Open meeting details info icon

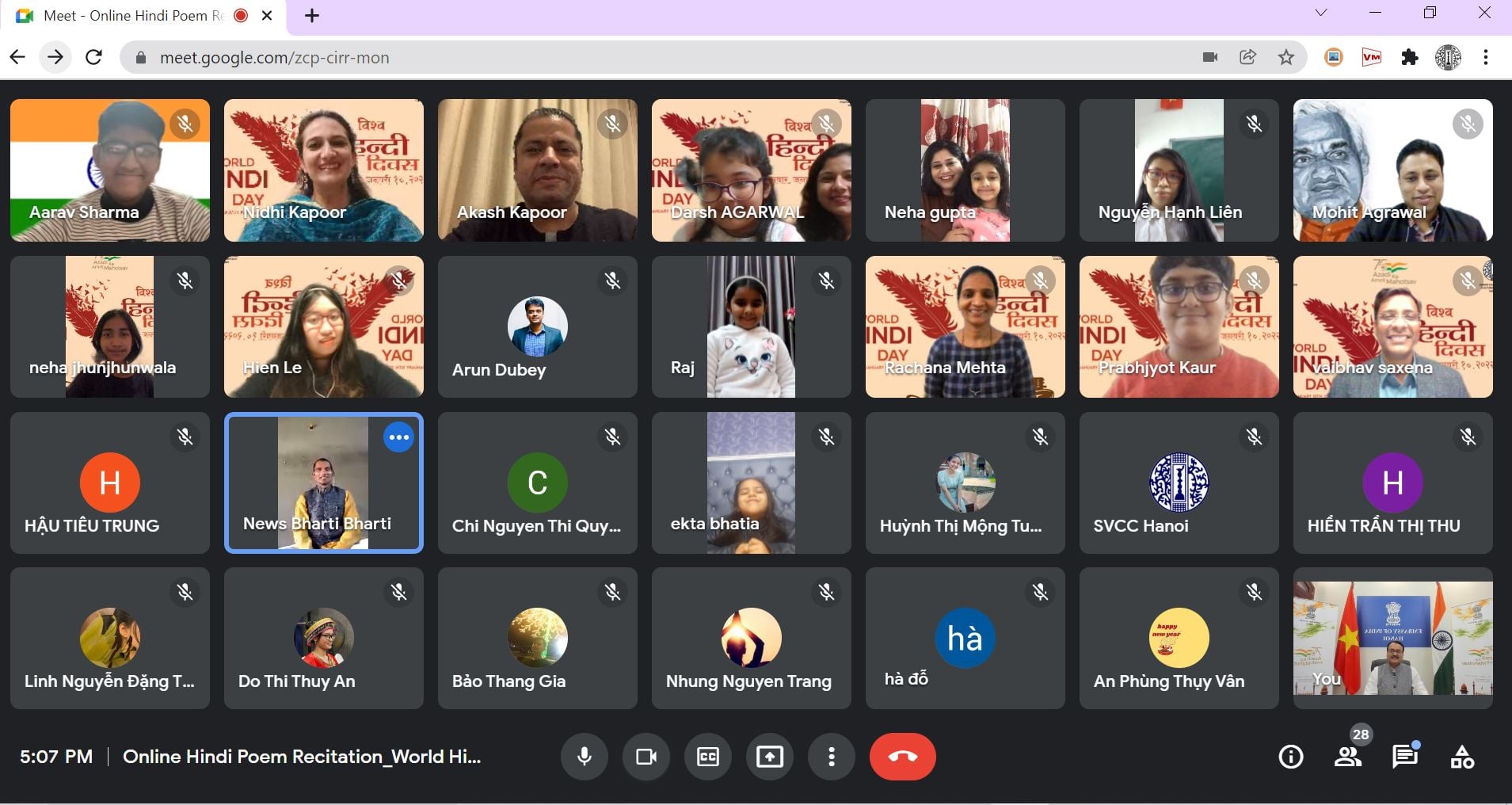click(1290, 757)
